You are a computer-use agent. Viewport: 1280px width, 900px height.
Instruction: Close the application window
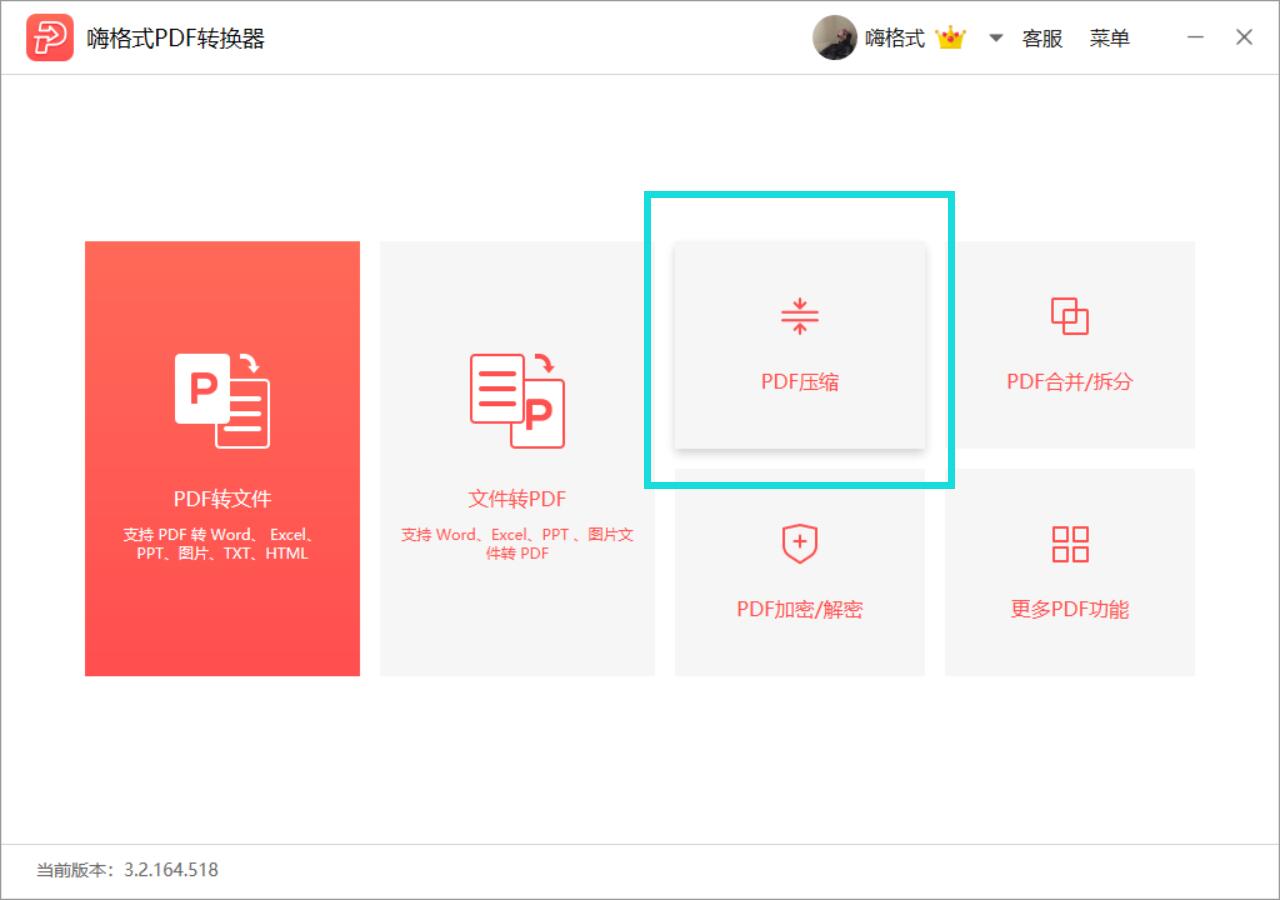pos(1244,37)
